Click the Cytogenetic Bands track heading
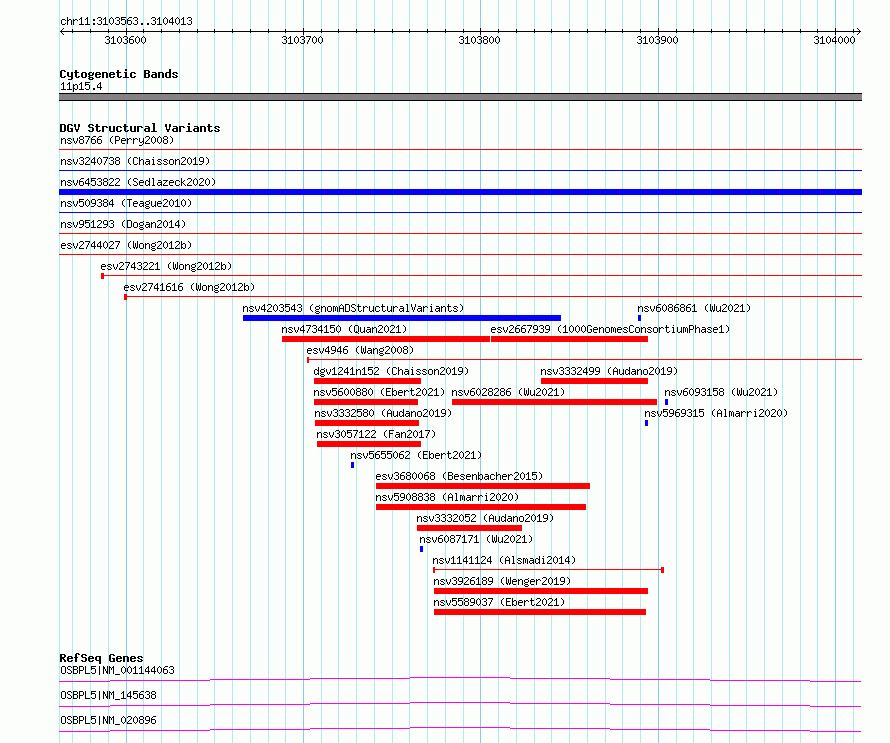Viewport: 890px width, 743px height. 119,74
